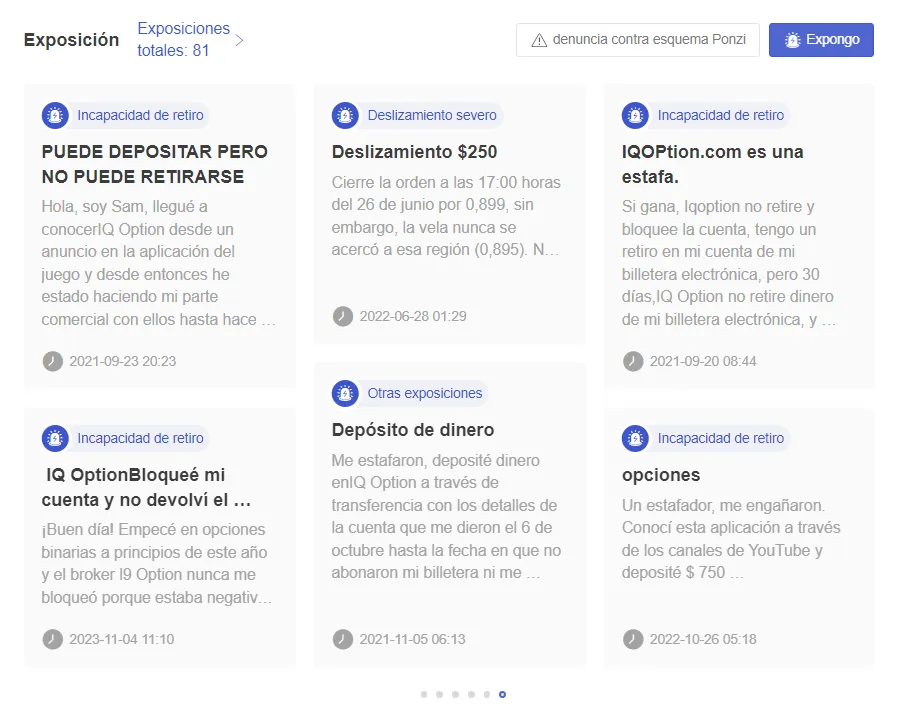
Task: Click siren icon on IQOPtion.com estafa card
Action: [x=636, y=115]
